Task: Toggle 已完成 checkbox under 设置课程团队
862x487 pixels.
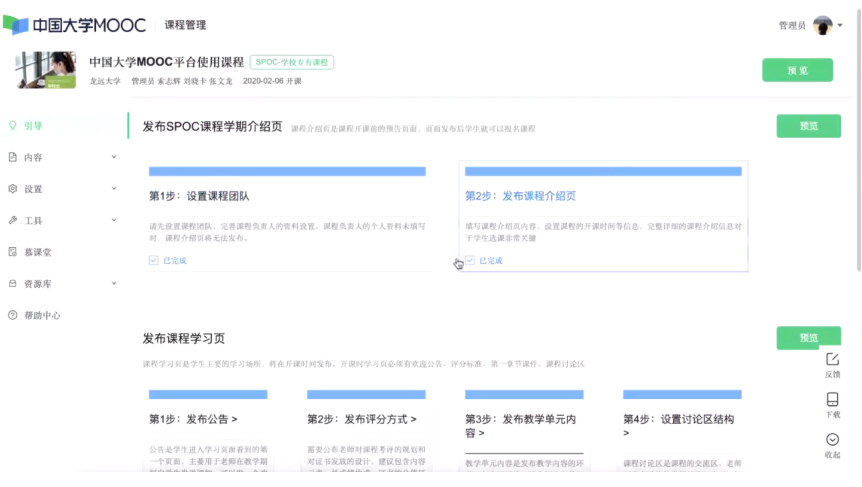Action: point(153,261)
